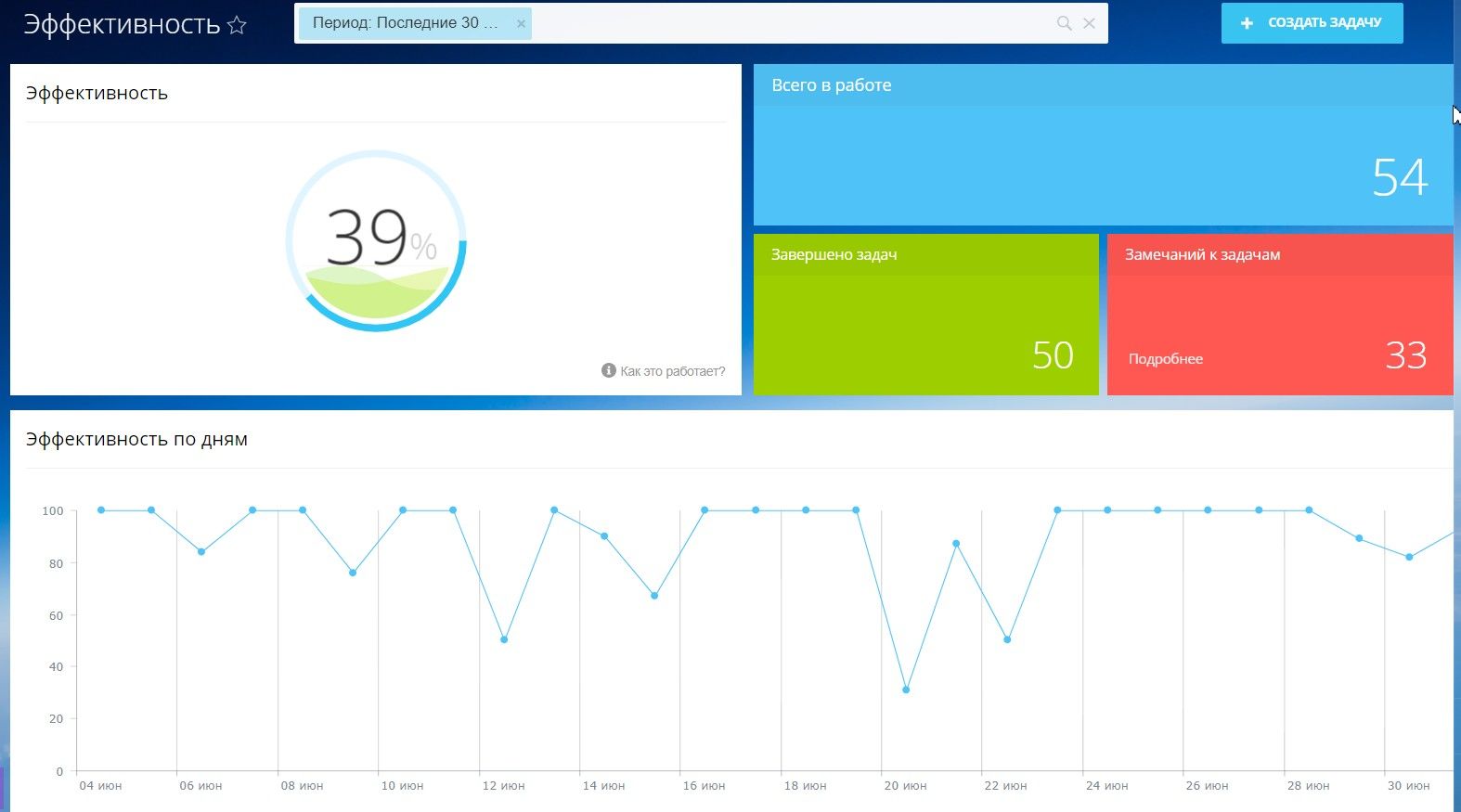
Task: Click the lowest chart point at 20 июн
Action: point(906,690)
